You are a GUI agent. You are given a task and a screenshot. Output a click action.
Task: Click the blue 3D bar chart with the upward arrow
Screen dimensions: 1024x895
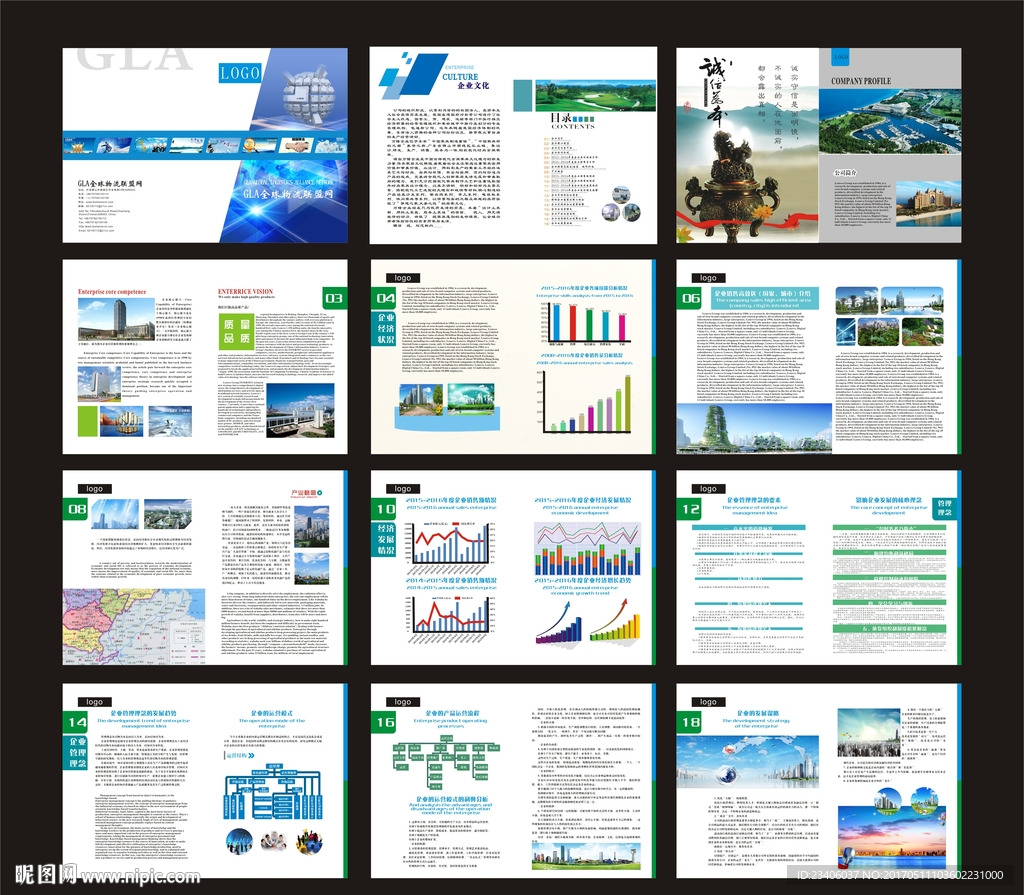(x=559, y=624)
